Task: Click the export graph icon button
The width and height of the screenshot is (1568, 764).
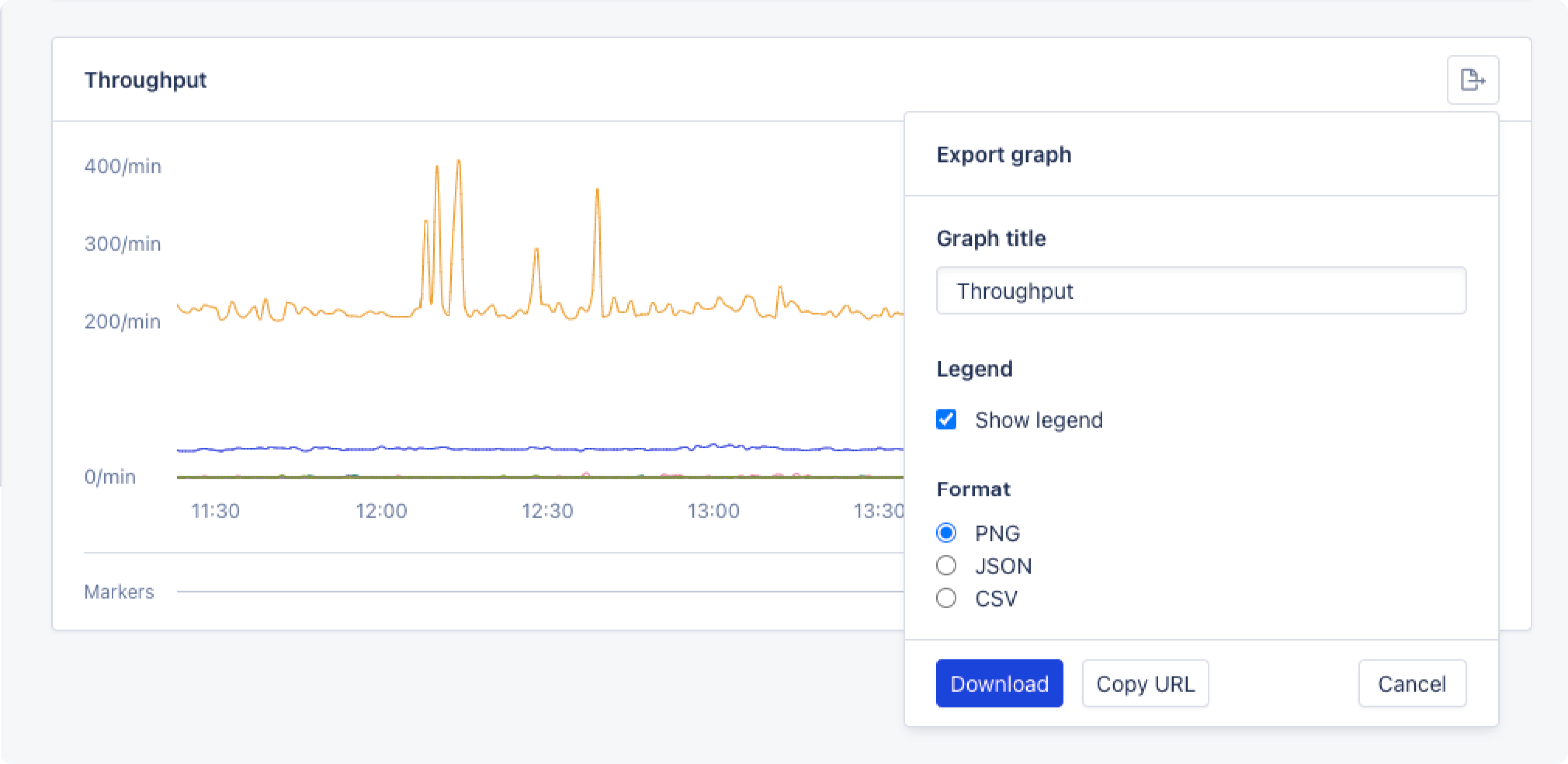Action: click(x=1472, y=80)
